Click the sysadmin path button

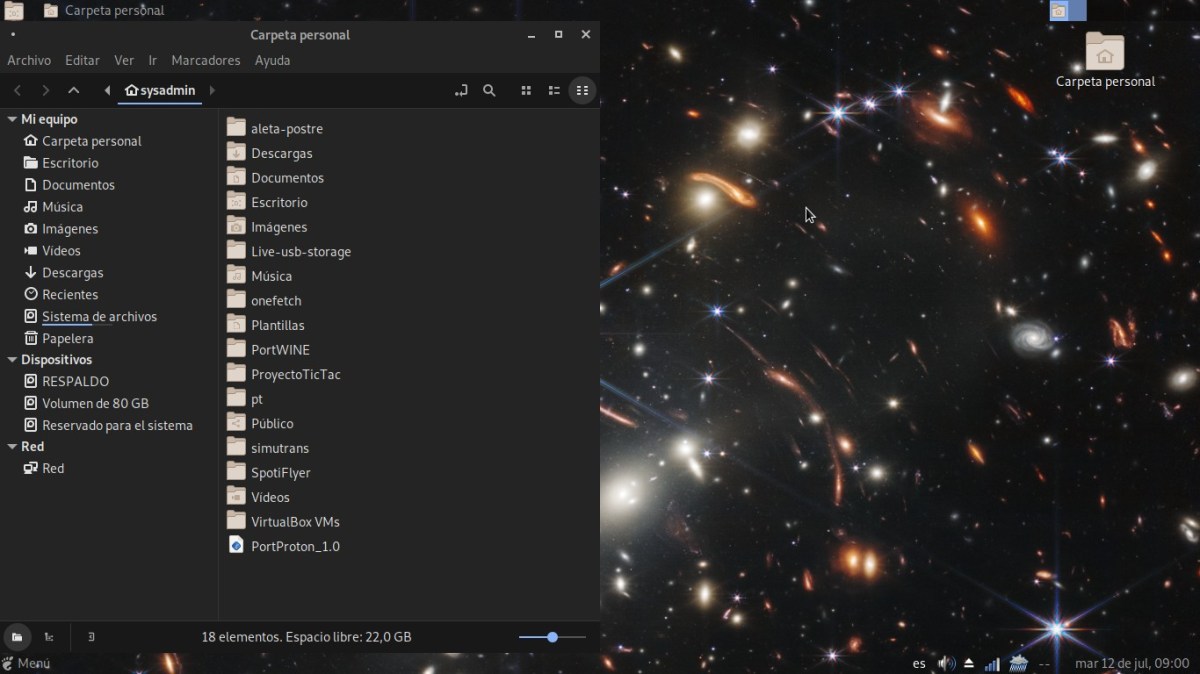click(x=160, y=90)
